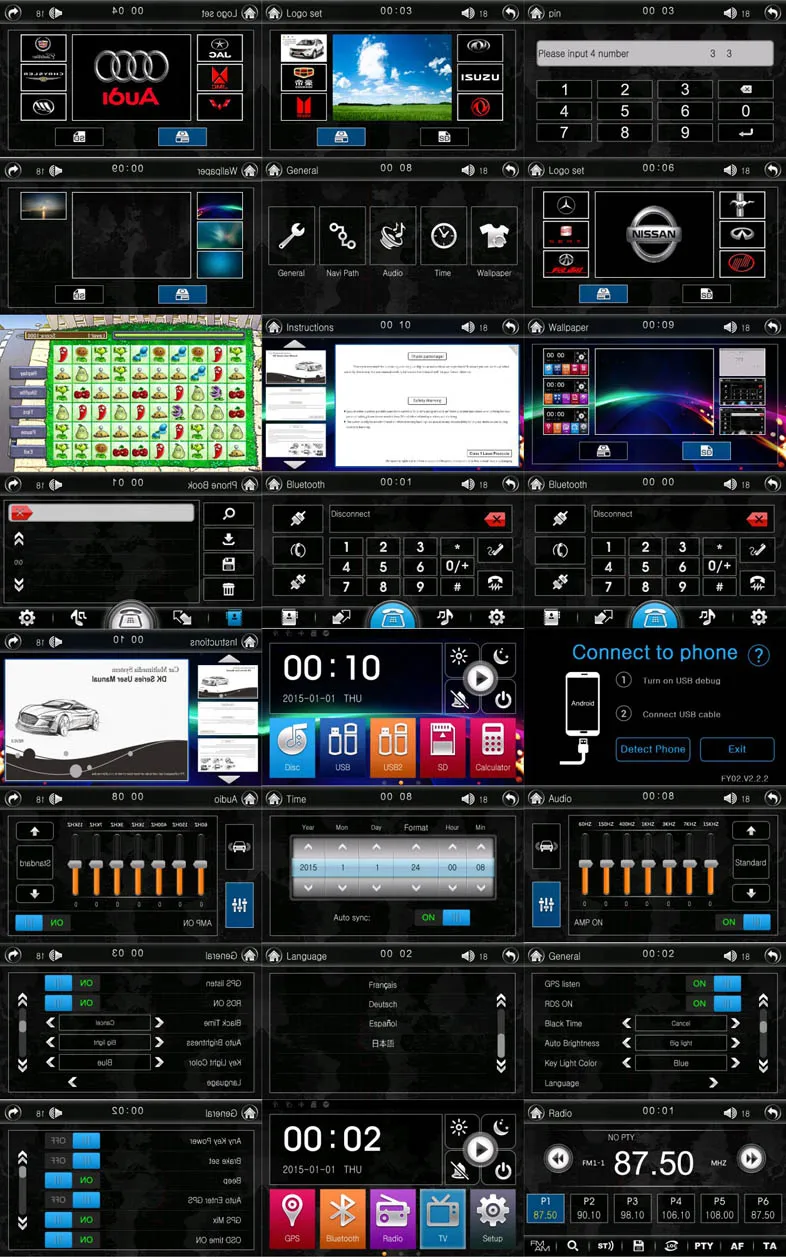
Task: Click the right arrow of Key Light Color, non-mirrored General
Action: coord(735,1063)
